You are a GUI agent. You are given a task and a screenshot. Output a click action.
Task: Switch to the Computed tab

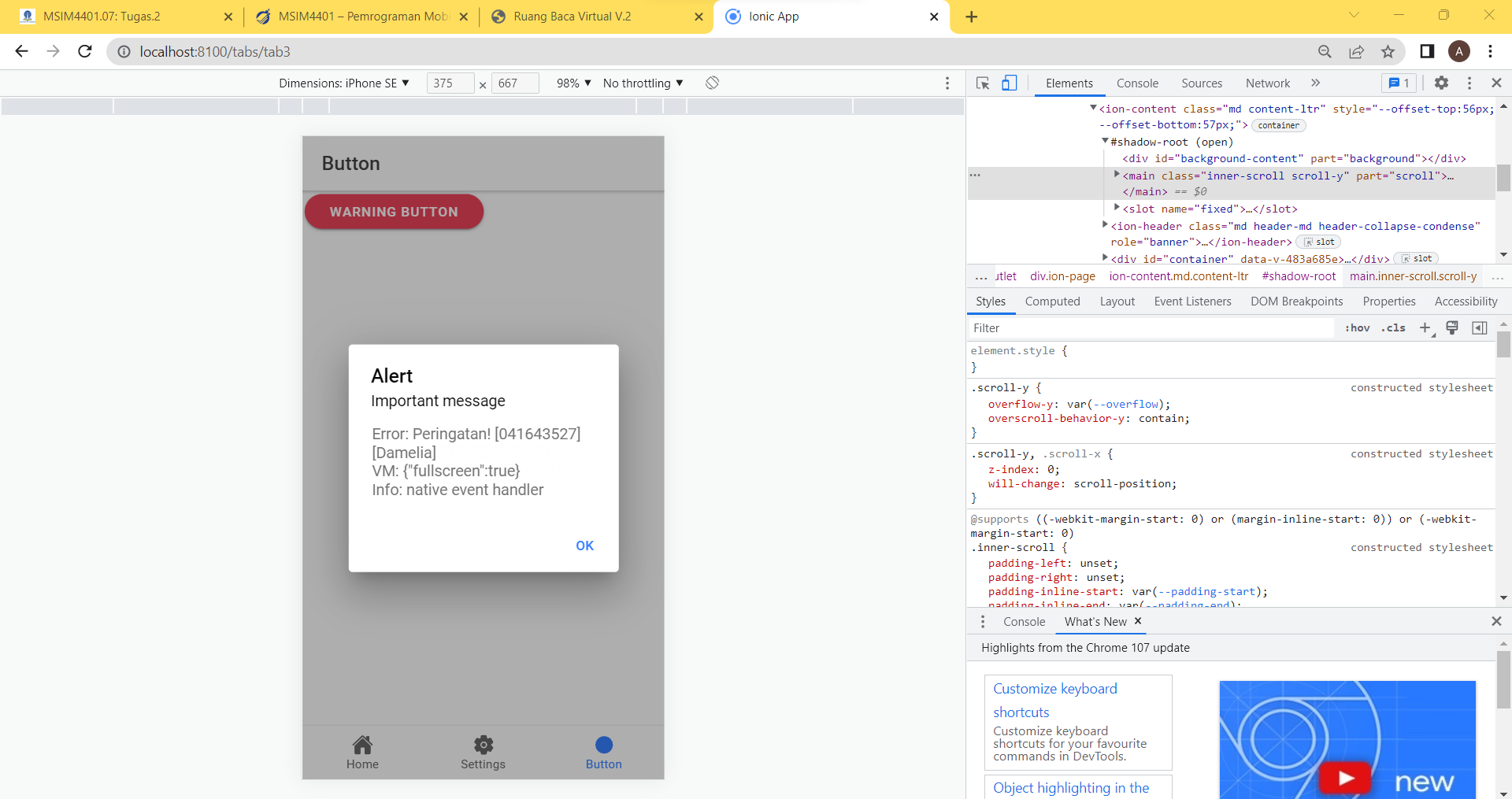coord(1053,301)
